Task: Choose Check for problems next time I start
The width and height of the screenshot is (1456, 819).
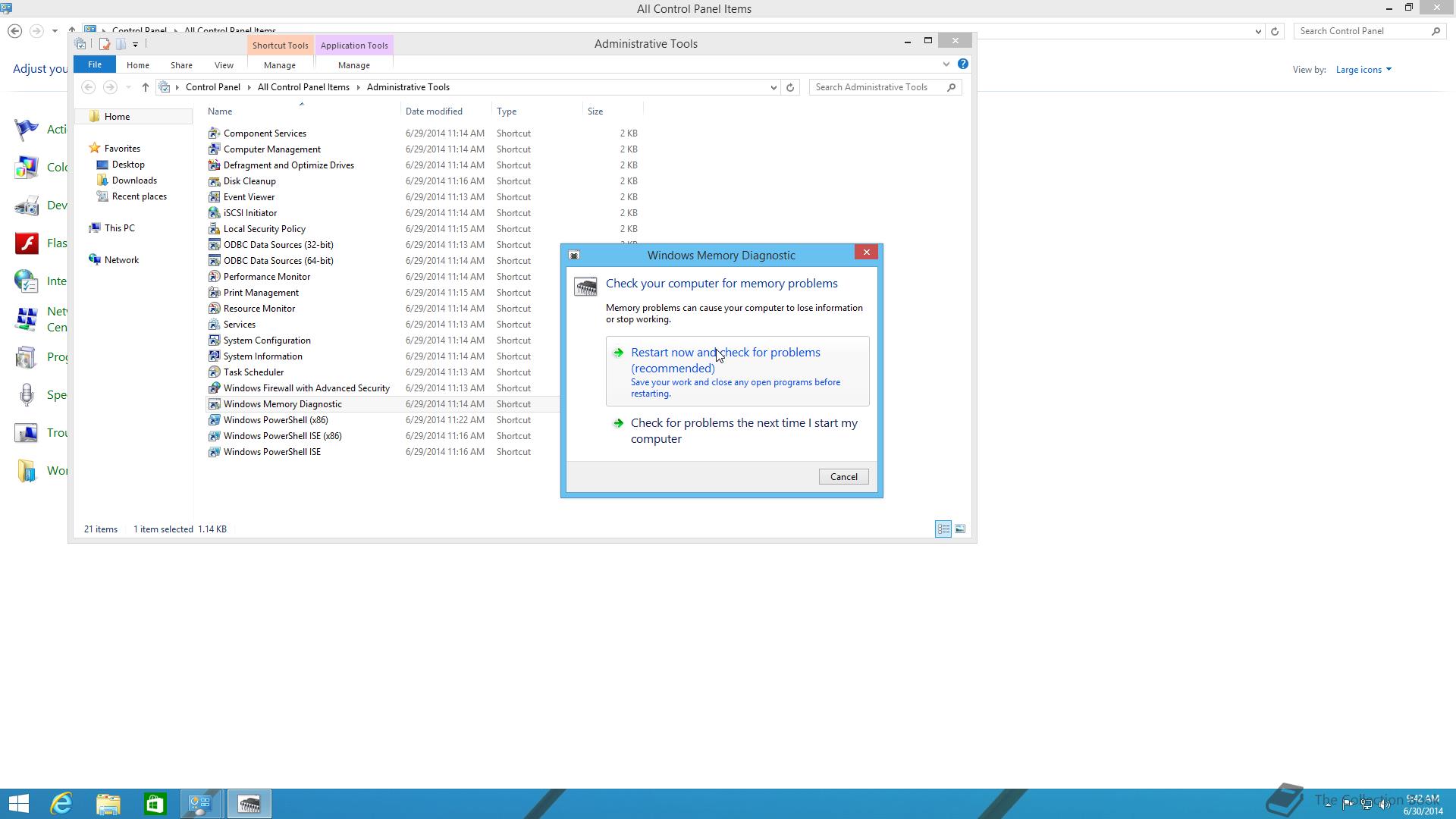Action: click(x=737, y=431)
